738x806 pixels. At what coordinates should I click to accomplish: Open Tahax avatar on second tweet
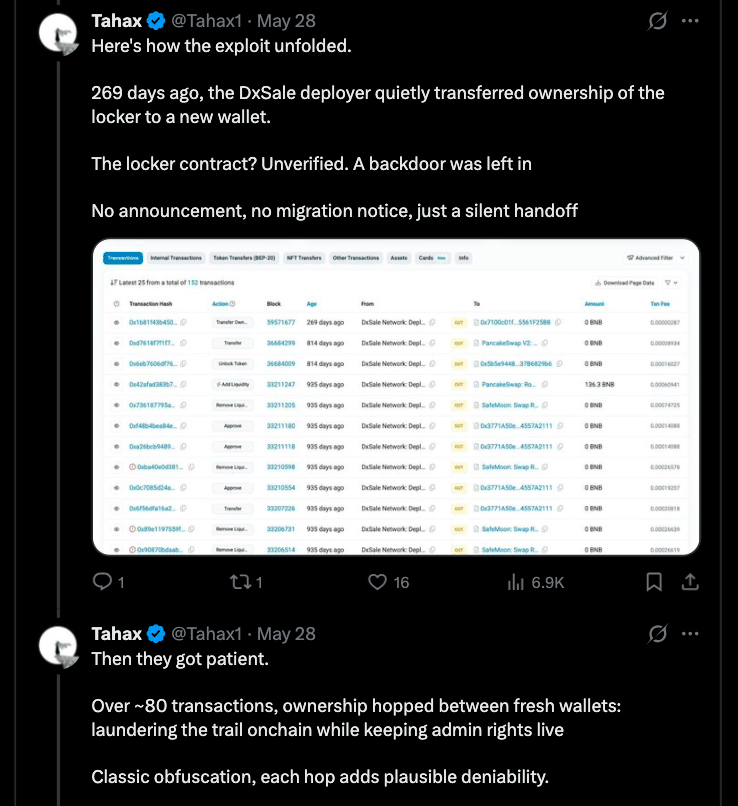tap(58, 646)
